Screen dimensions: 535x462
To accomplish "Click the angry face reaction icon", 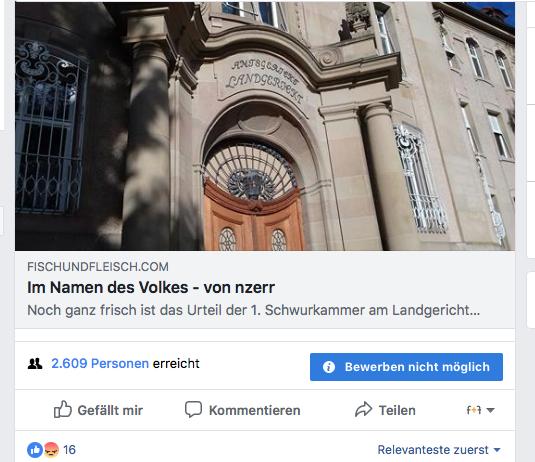I will click(x=51, y=450).
